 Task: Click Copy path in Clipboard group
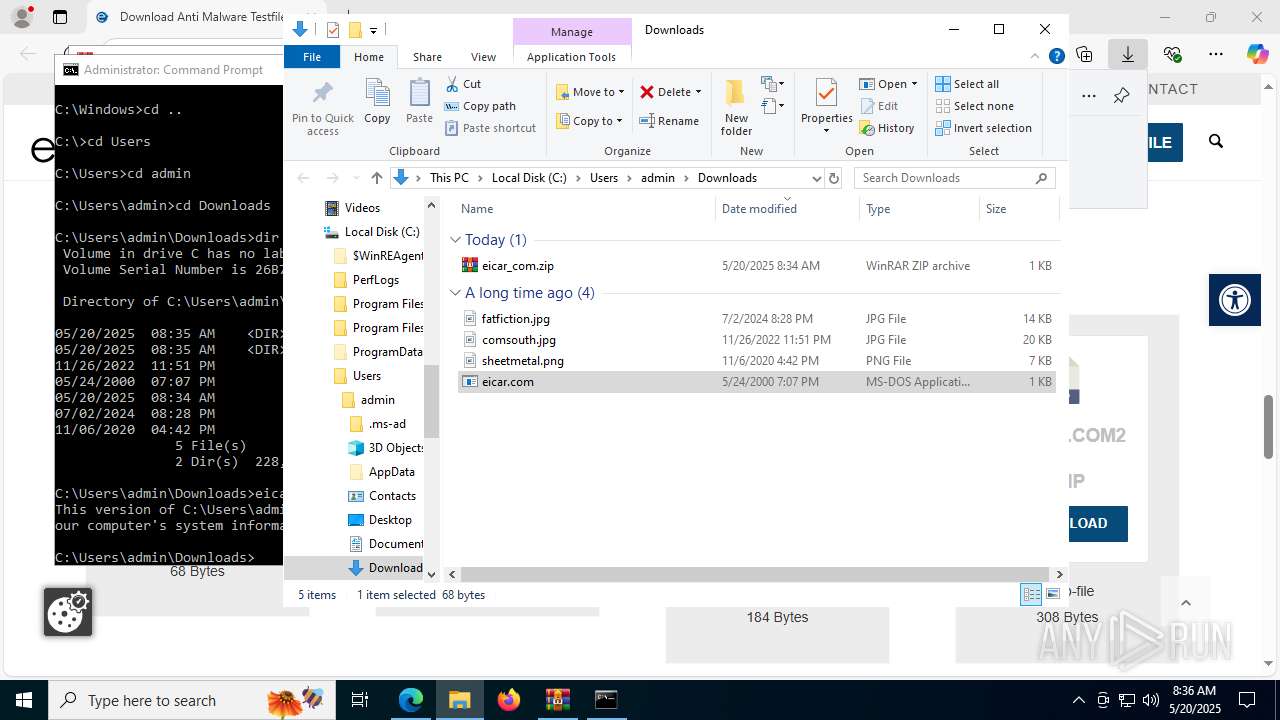[x=480, y=106]
